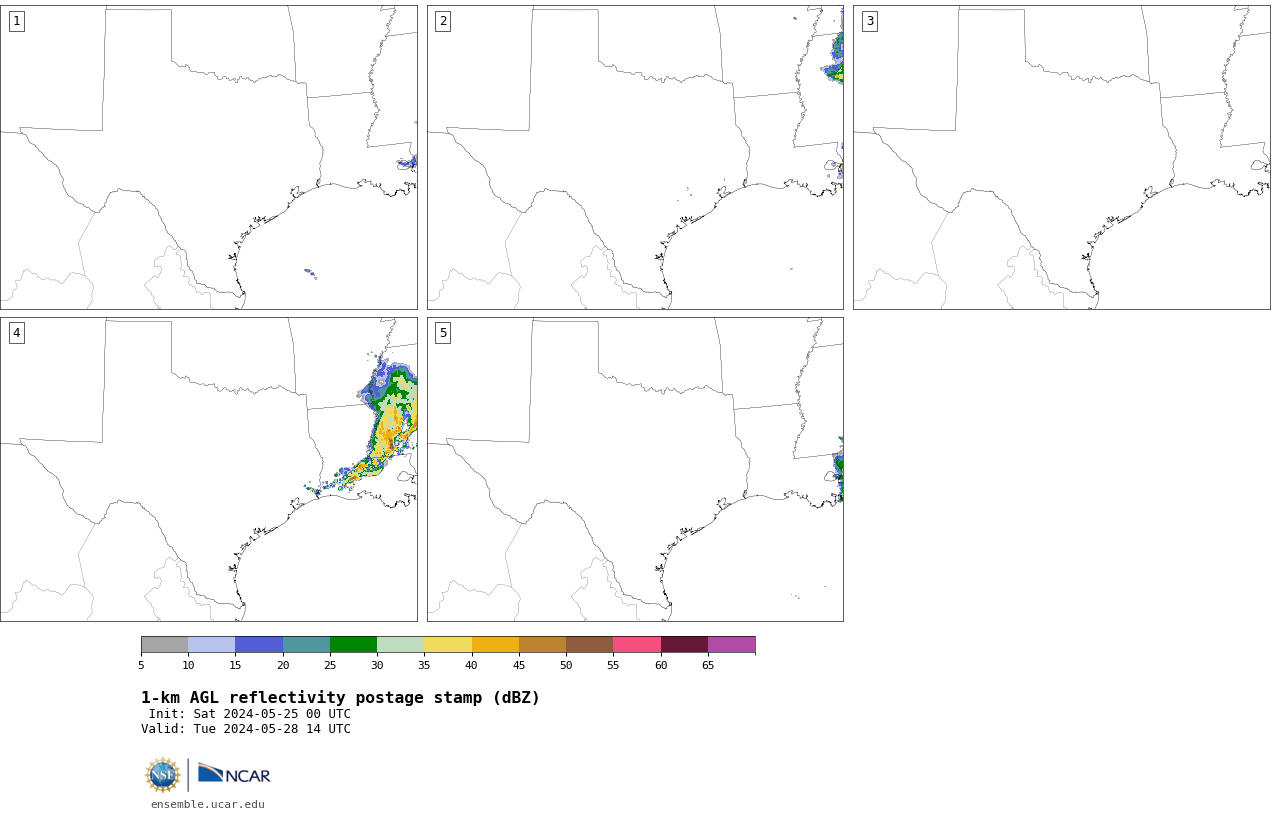Select the light lavender 10-15 dBZ swatch
Screen dimensions: 1280x815
click(x=212, y=644)
